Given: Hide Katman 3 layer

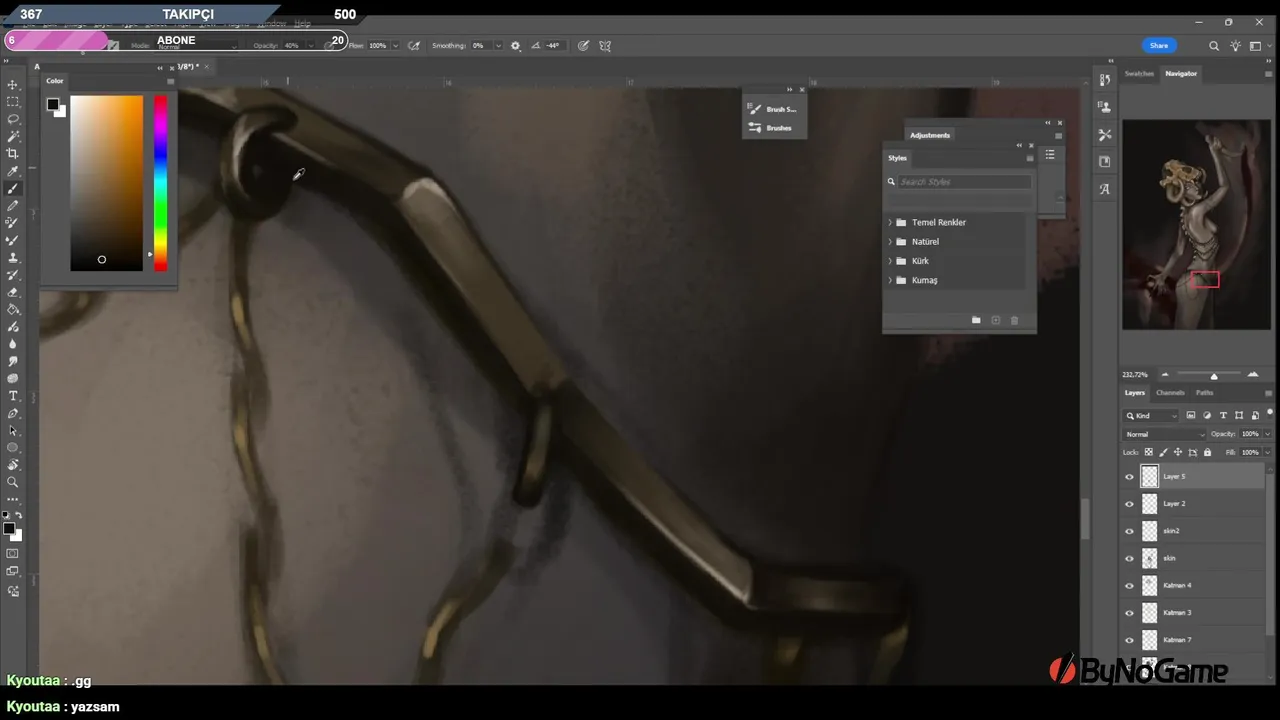Looking at the screenshot, I should tap(1130, 612).
